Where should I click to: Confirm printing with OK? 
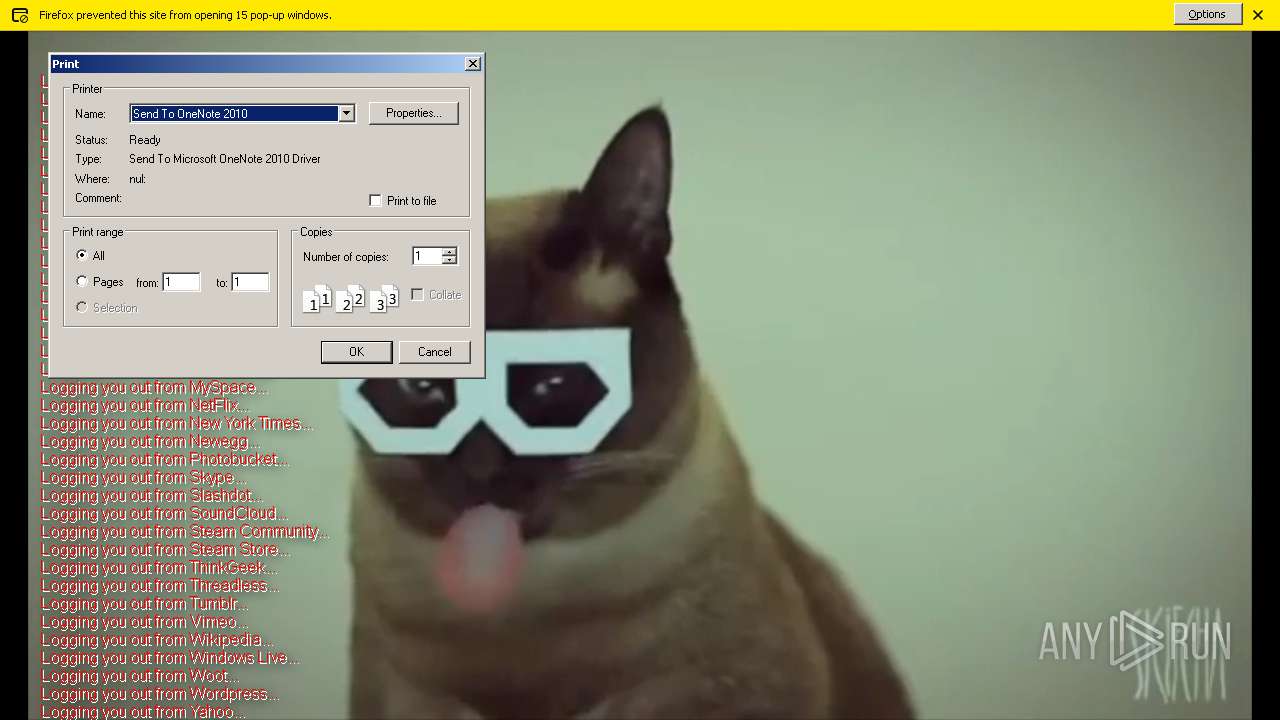[x=356, y=352]
